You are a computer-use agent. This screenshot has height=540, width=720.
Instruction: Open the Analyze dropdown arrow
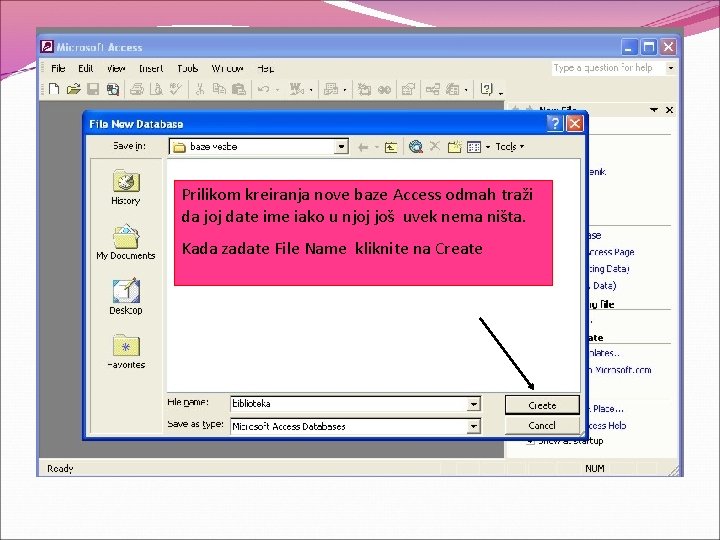point(344,90)
